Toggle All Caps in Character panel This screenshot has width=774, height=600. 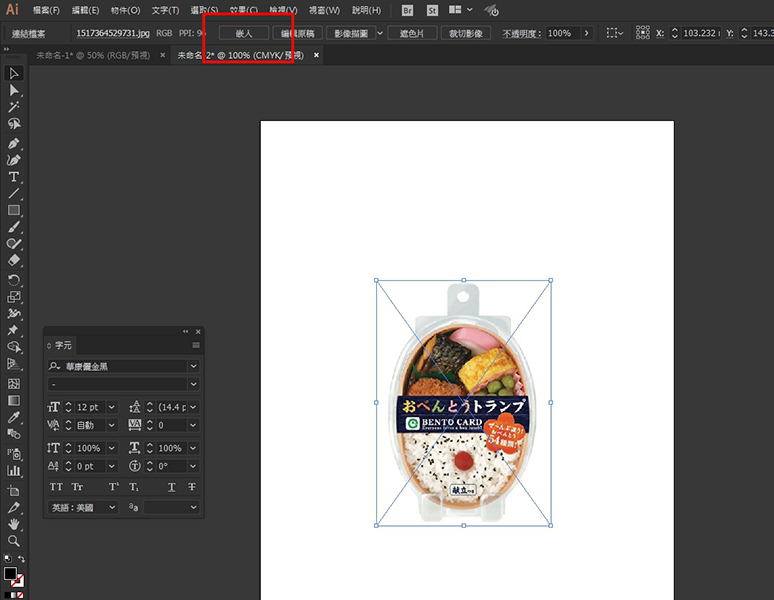[56, 487]
